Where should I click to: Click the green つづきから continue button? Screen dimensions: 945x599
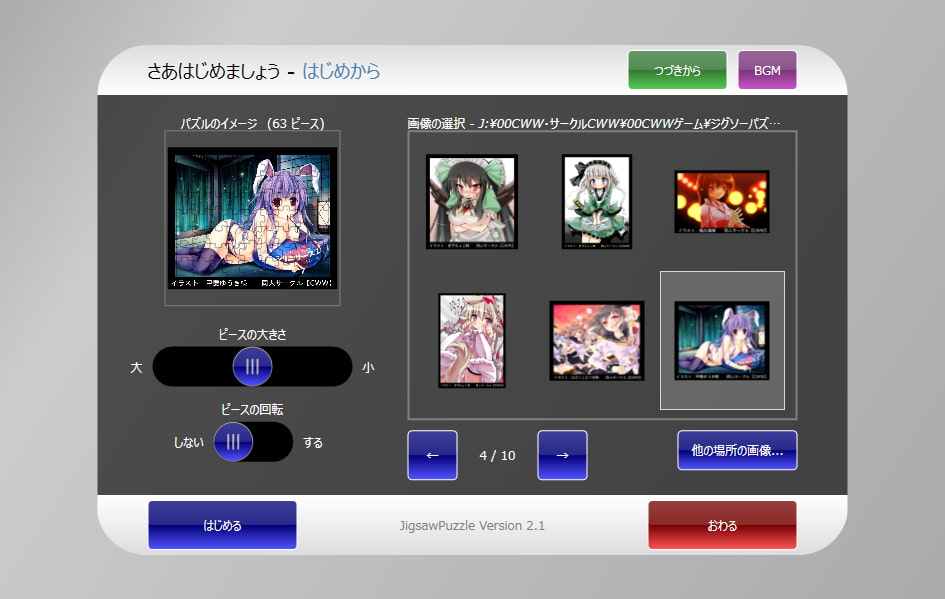pos(677,70)
